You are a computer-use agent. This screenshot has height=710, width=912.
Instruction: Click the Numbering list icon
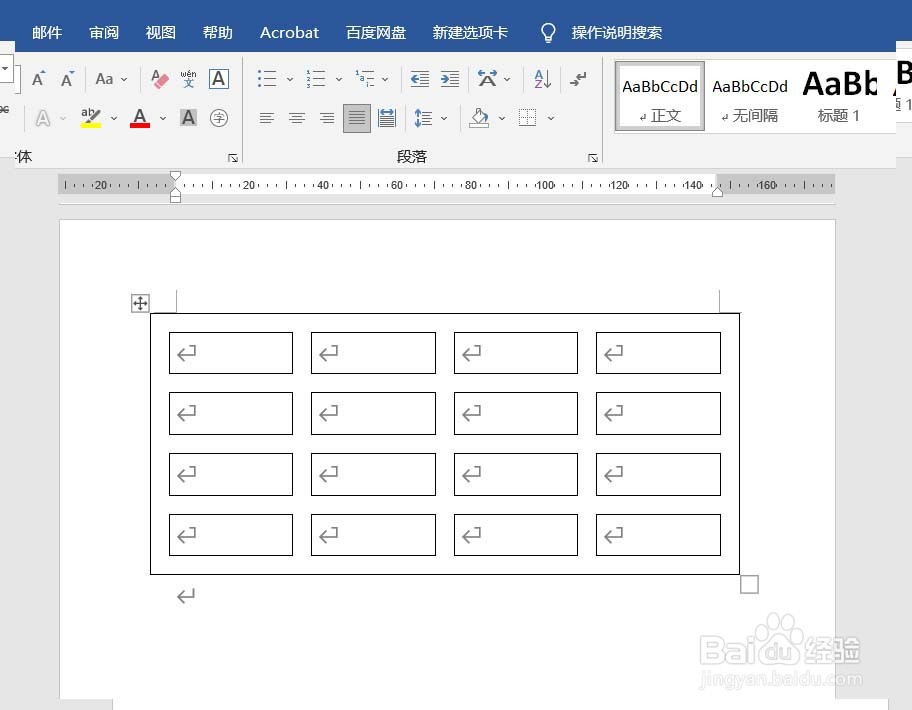pos(316,79)
